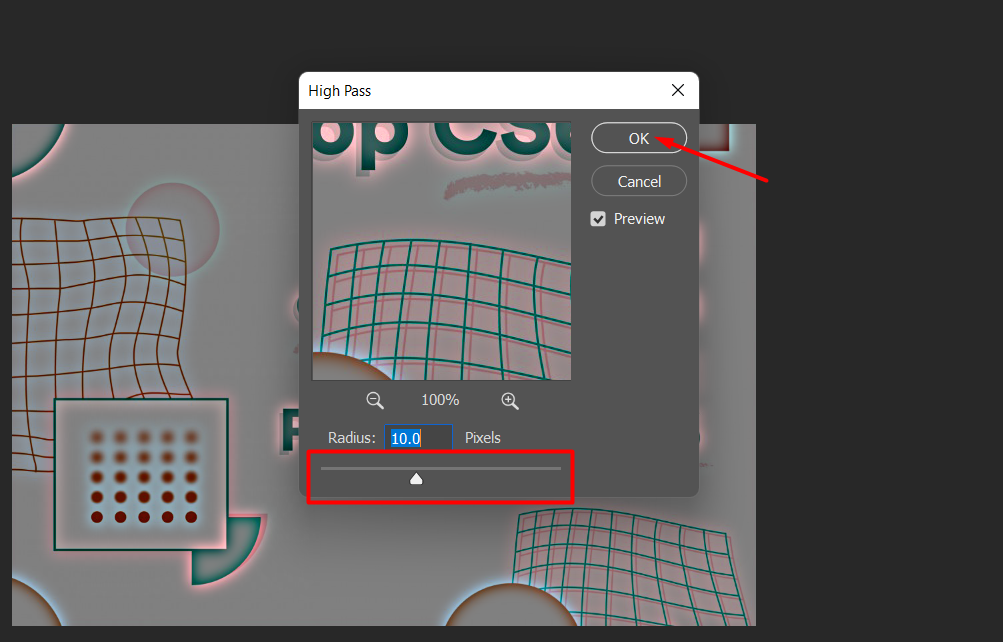This screenshot has width=1003, height=642.
Task: Click the Preview checkbox label text
Action: pyautogui.click(x=640, y=219)
